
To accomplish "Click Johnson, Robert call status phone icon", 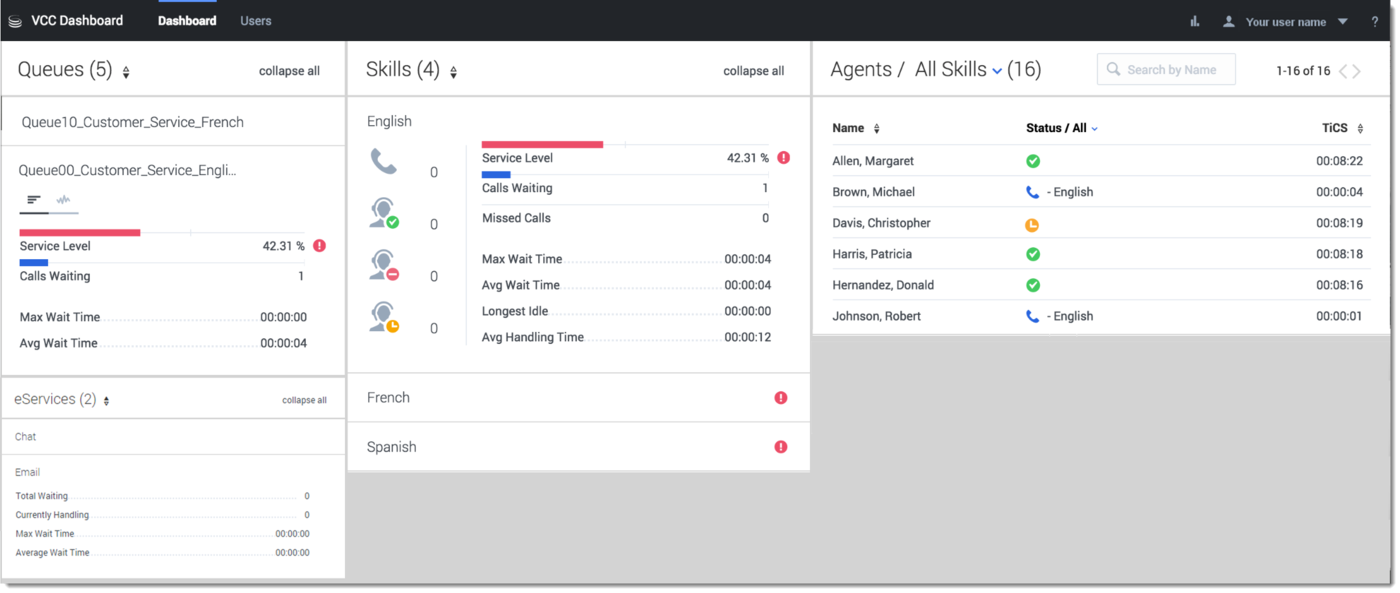I will point(1033,316).
